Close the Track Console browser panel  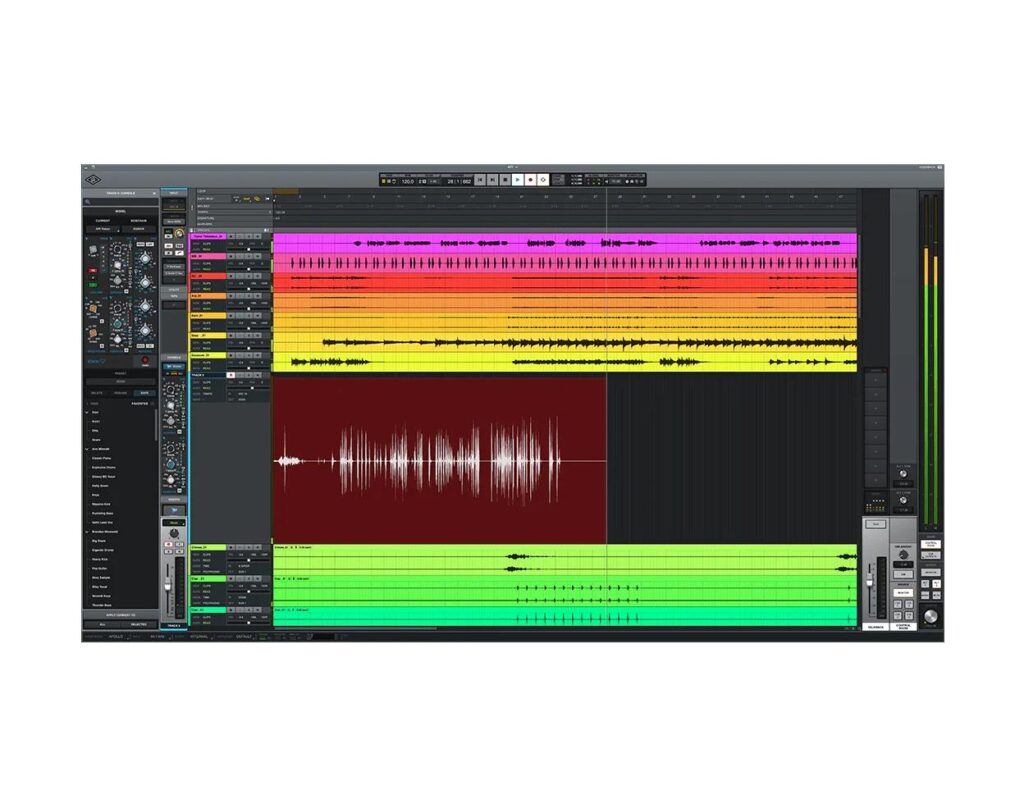coord(154,192)
